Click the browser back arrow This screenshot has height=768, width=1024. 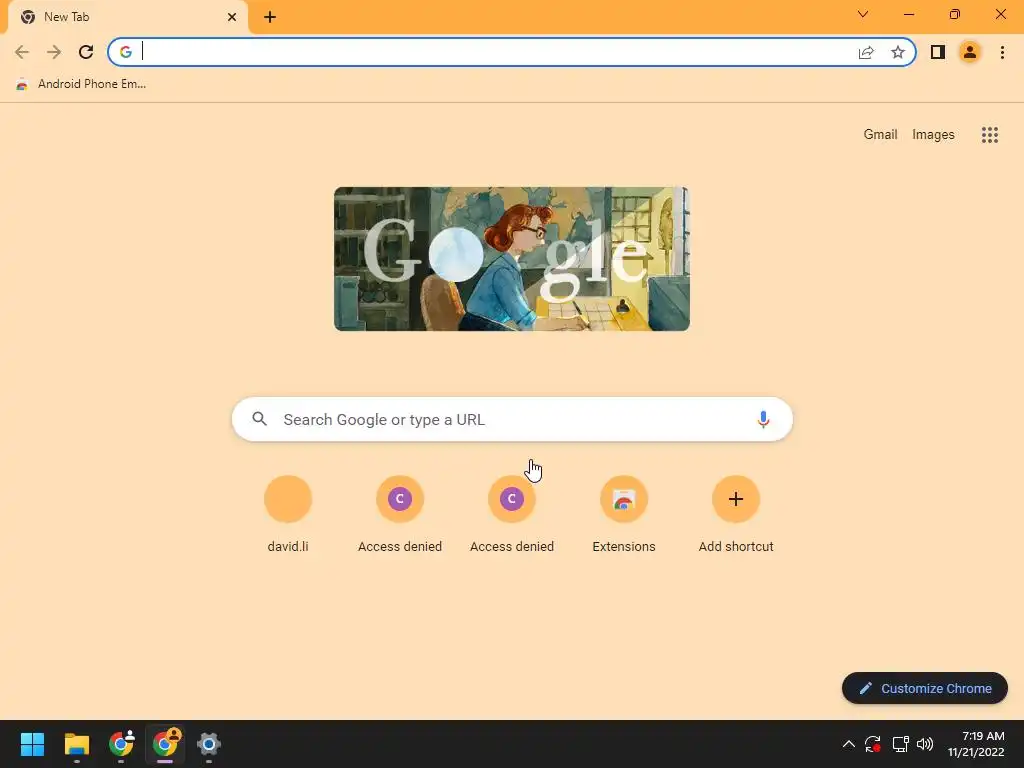22,52
